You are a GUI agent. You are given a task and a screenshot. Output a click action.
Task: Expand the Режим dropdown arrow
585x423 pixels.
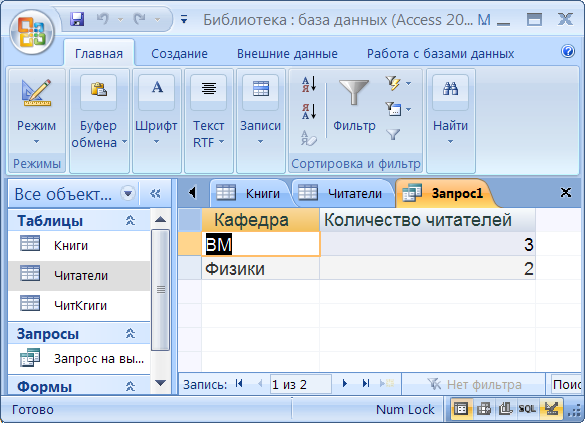tap(36, 141)
